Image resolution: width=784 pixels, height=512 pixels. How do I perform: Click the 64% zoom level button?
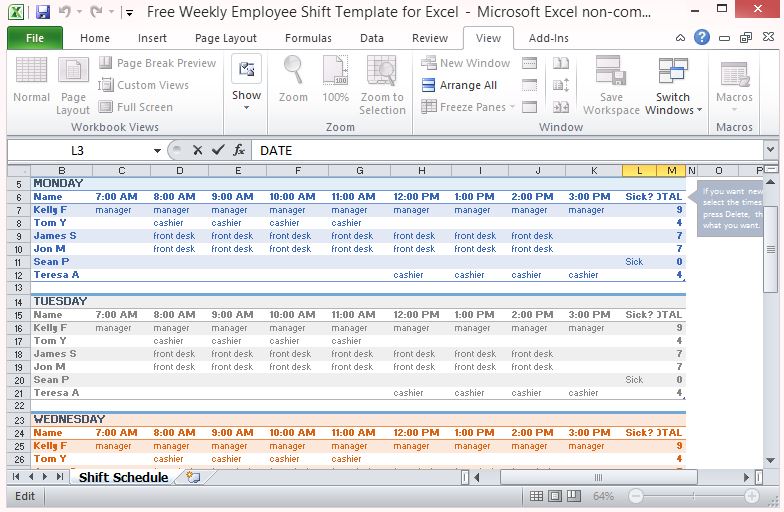[604, 496]
